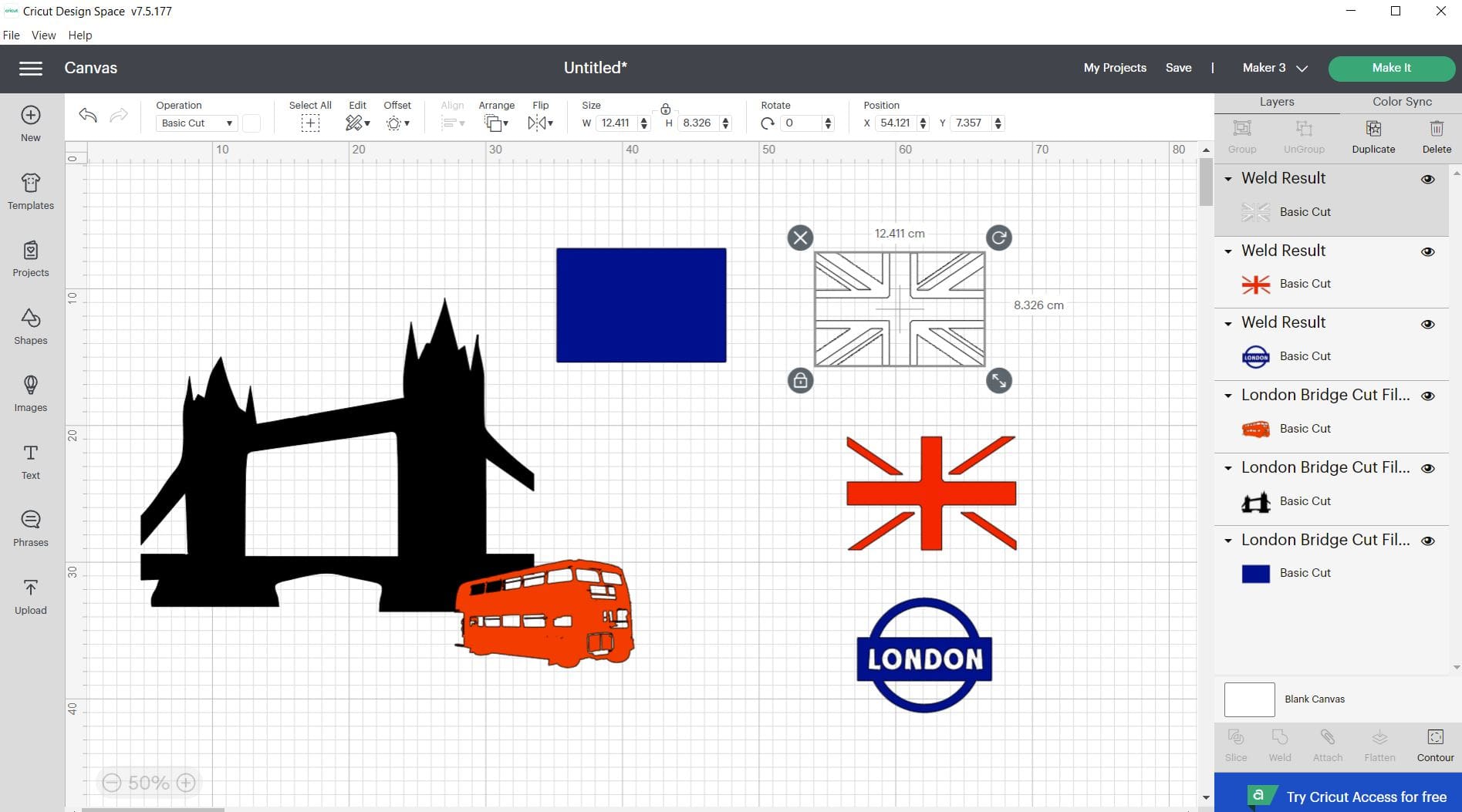Image resolution: width=1462 pixels, height=812 pixels.
Task: Hide the blue rectangle layer
Action: point(1428,541)
